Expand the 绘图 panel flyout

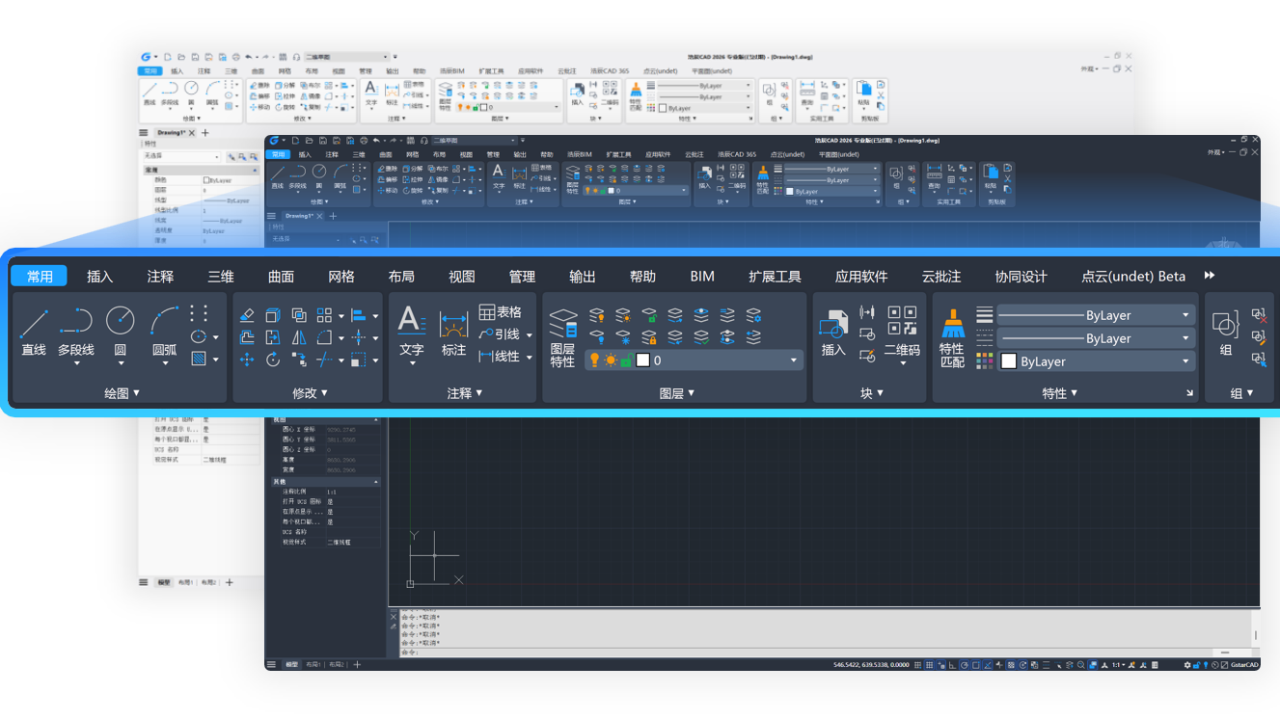[x=123, y=393]
